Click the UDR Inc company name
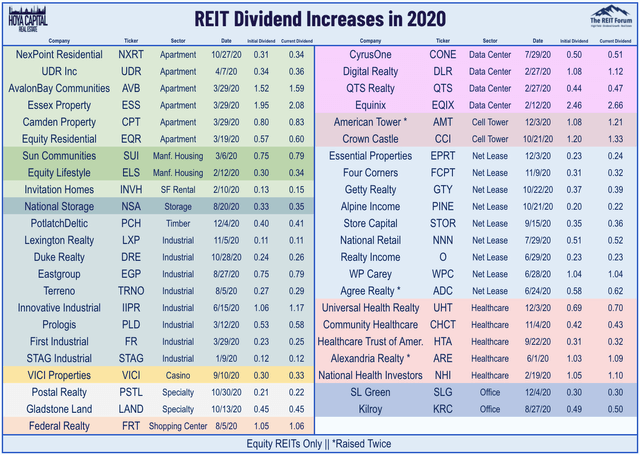This screenshot has width=640, height=455. (x=59, y=71)
